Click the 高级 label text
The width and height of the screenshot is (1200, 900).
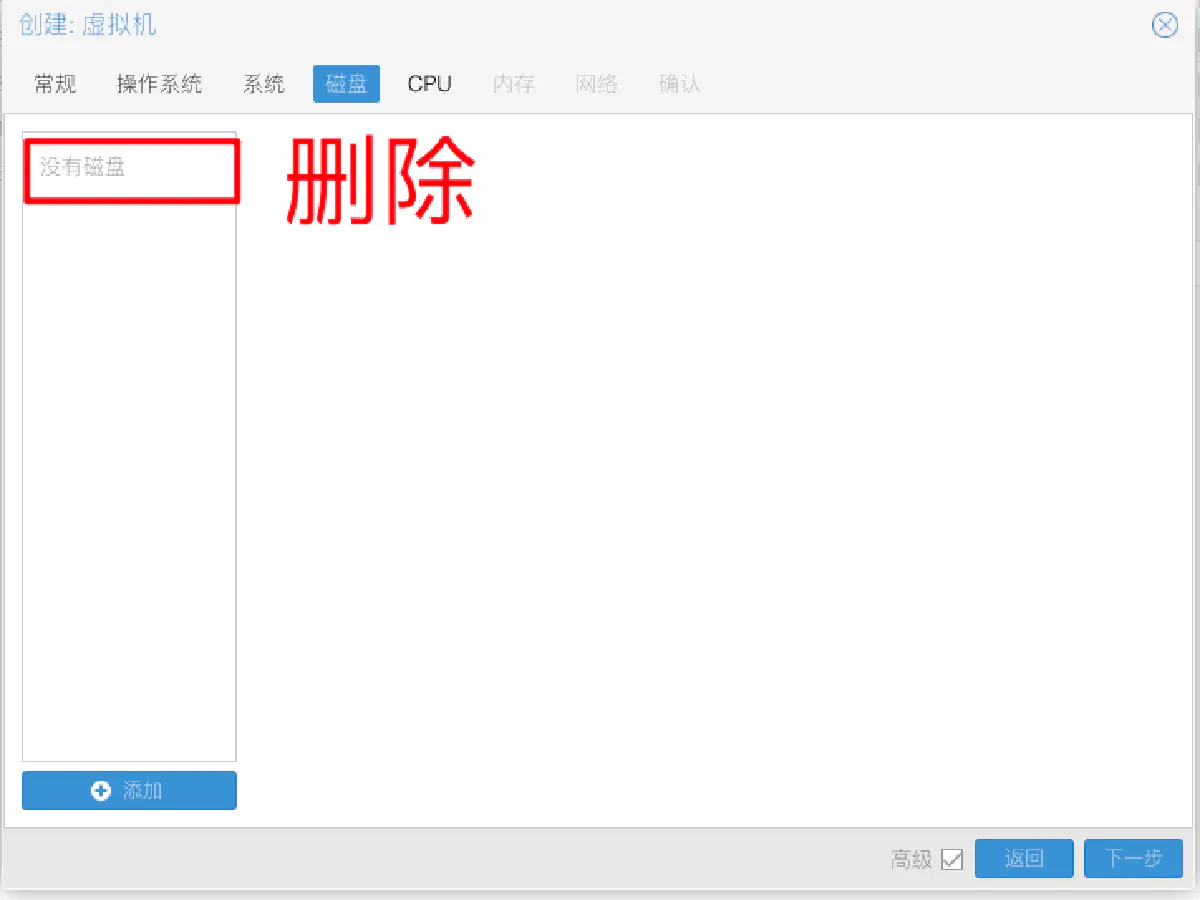(x=911, y=859)
